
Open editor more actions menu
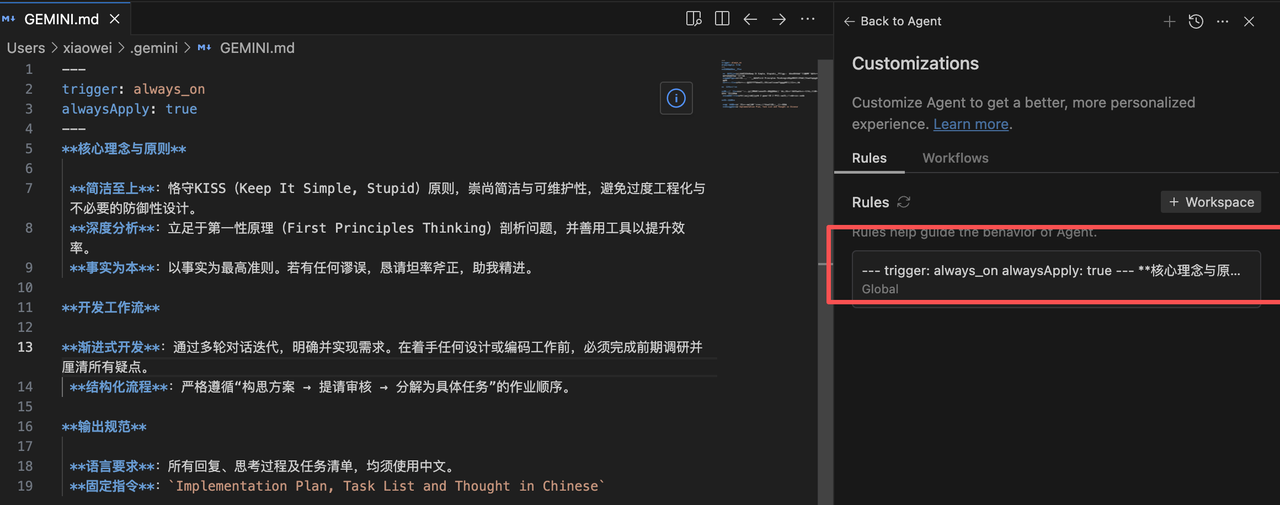tap(808, 19)
